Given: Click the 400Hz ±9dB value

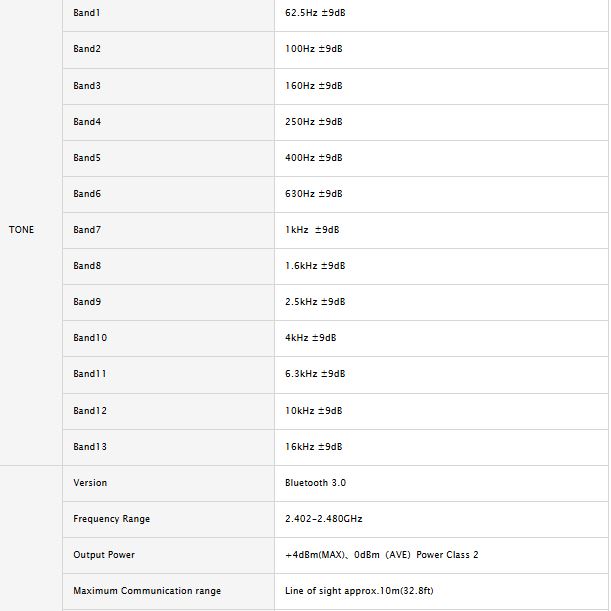Looking at the screenshot, I should click(x=314, y=158).
